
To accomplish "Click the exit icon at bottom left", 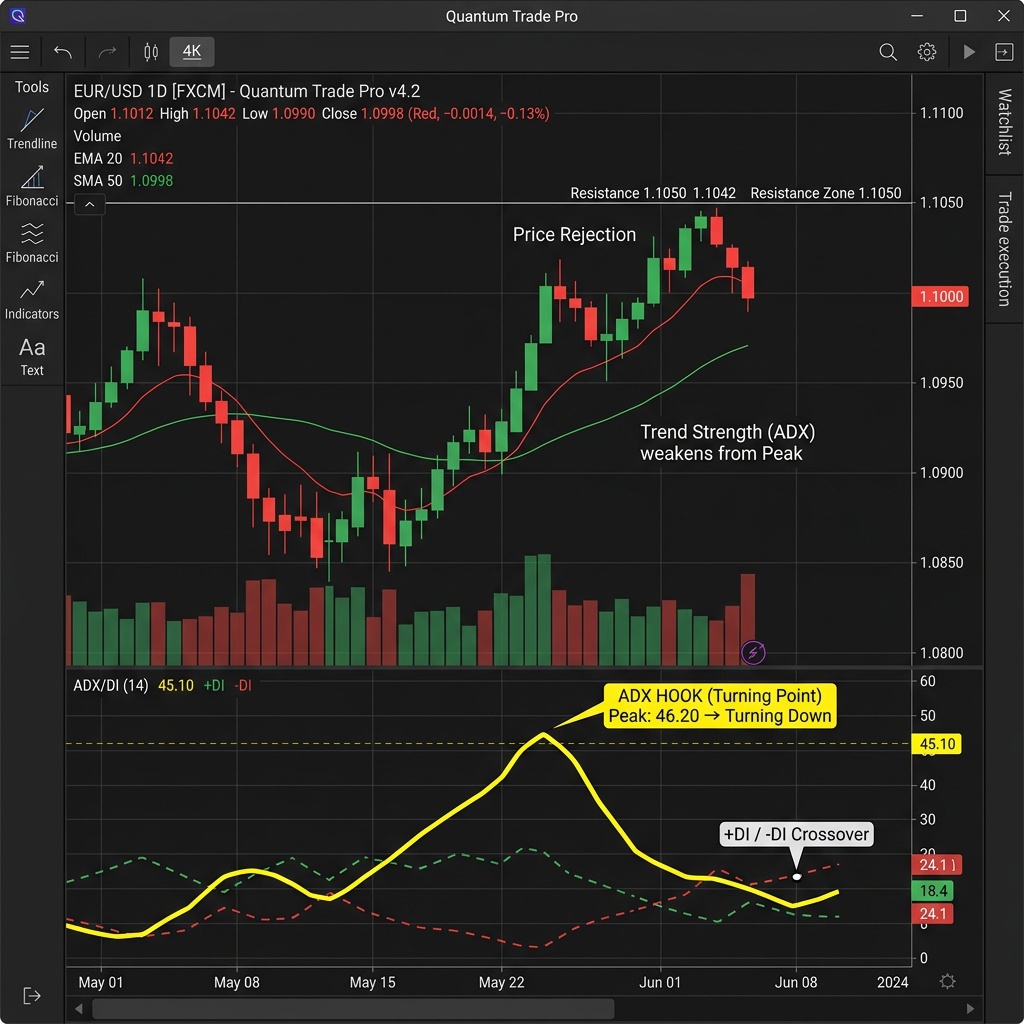I will (31, 995).
